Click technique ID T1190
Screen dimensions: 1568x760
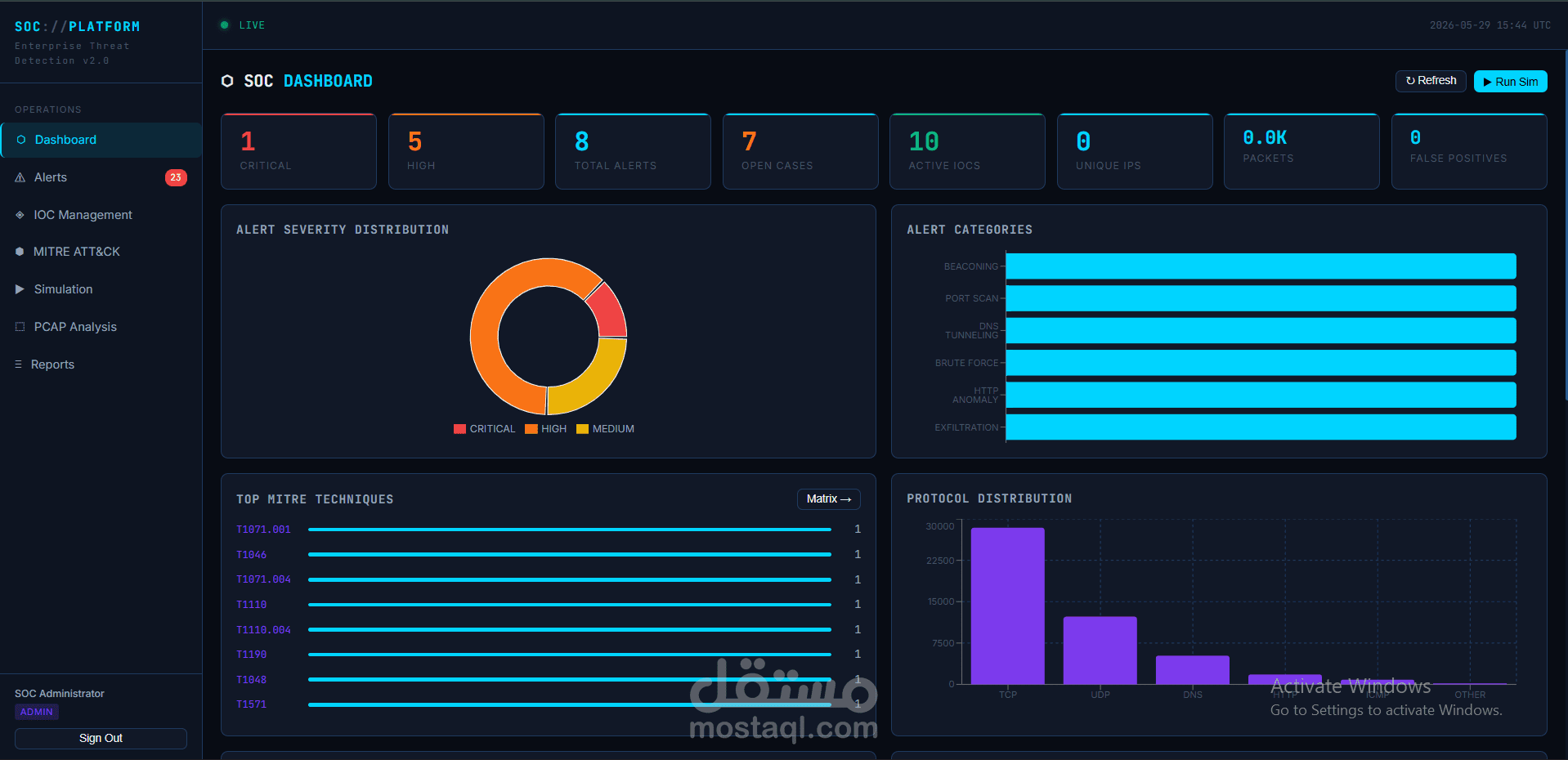coord(251,655)
